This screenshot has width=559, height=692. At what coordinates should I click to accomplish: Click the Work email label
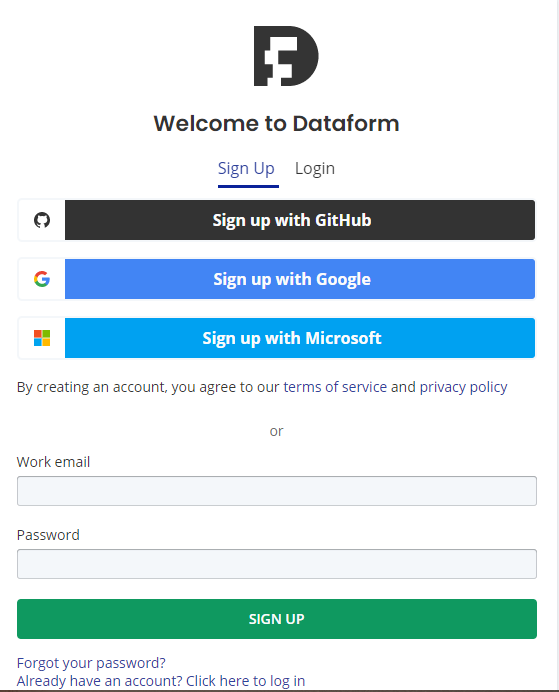tap(53, 462)
